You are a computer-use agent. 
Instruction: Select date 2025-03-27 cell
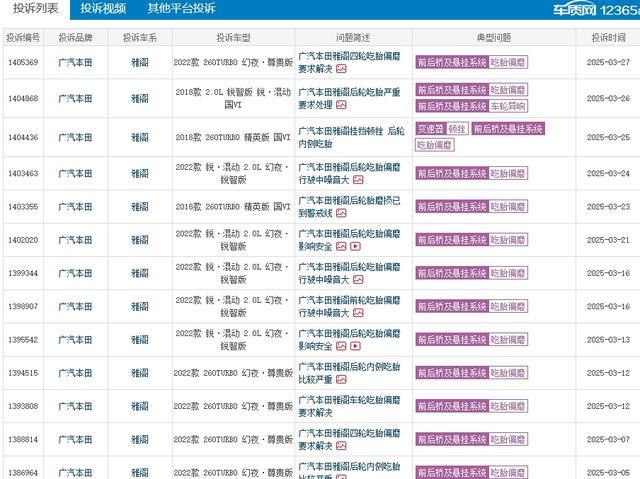click(609, 62)
